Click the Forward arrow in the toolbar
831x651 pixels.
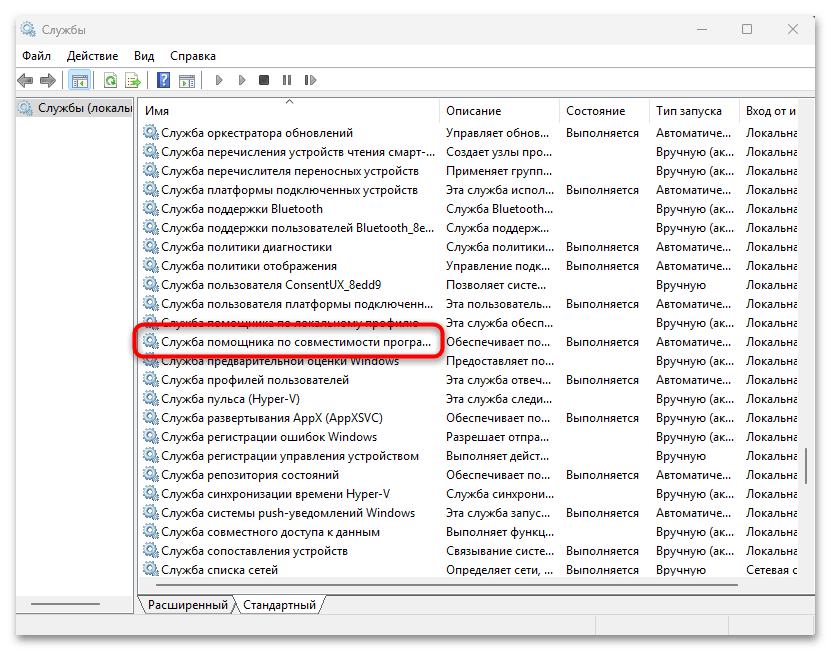tap(47, 80)
